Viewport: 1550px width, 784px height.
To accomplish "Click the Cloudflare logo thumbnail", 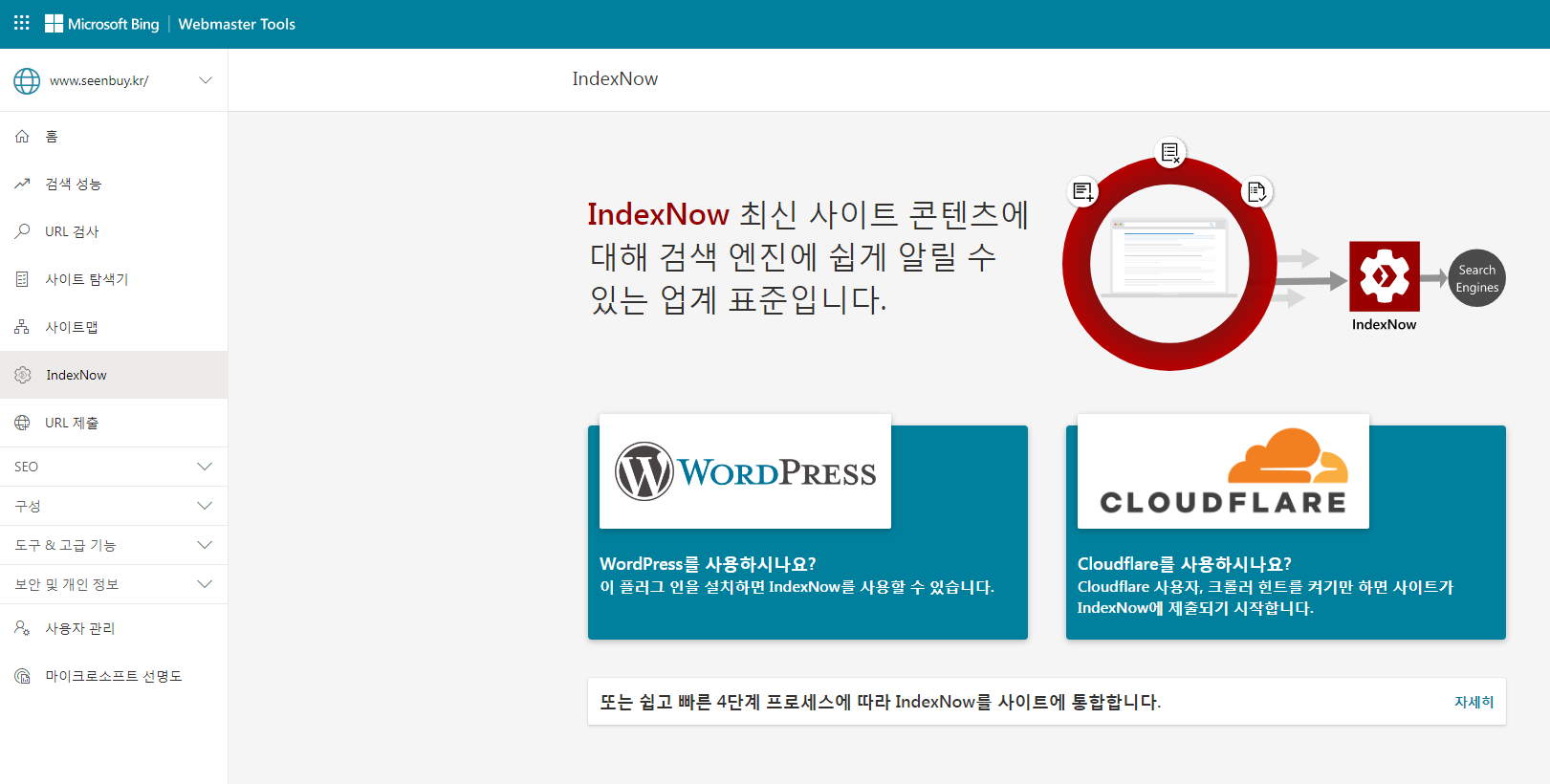I will click(1223, 471).
